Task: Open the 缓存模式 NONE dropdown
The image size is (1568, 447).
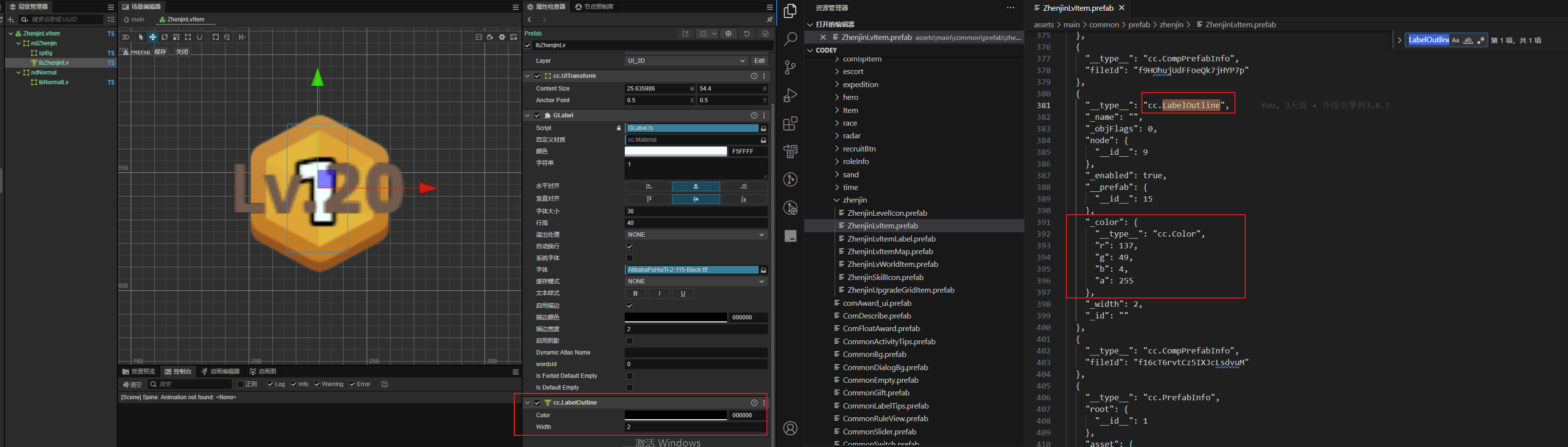Action: (x=696, y=281)
